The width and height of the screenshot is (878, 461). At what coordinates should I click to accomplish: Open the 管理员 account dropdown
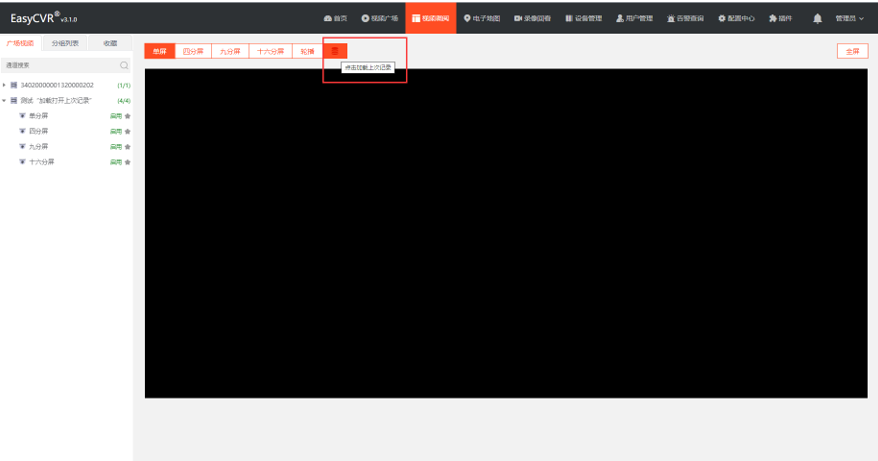tap(849, 18)
